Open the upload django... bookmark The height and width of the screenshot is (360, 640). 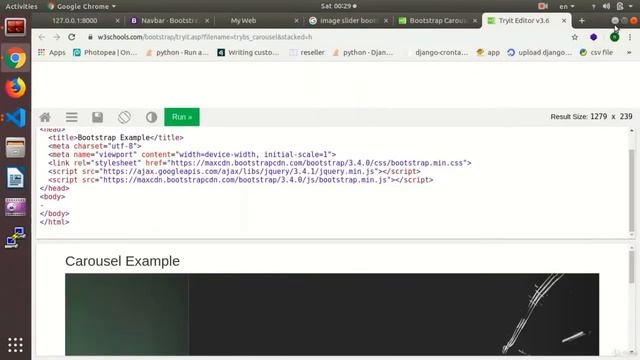click(x=540, y=53)
